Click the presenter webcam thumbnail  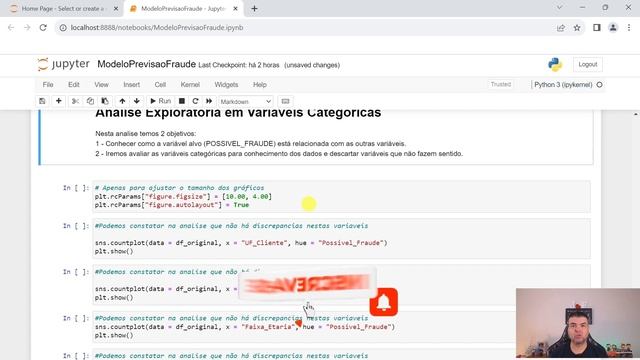tap(578, 323)
